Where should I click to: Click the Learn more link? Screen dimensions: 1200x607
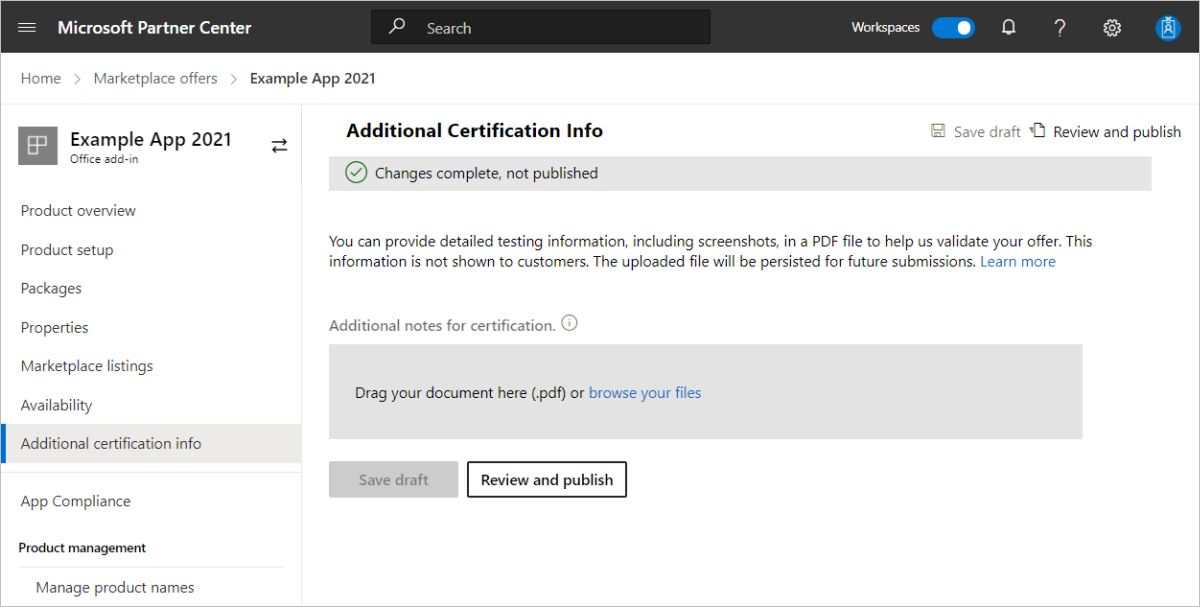click(1017, 262)
